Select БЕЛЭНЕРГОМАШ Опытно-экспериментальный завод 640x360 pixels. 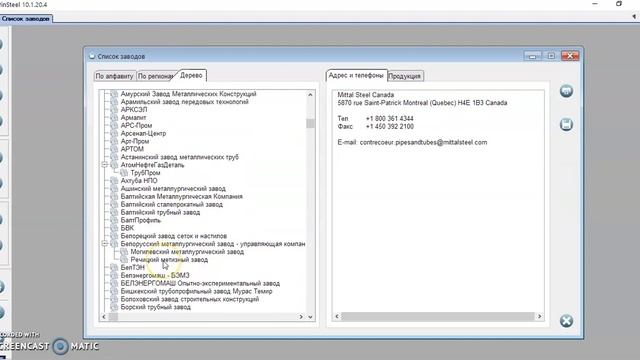click(200, 283)
